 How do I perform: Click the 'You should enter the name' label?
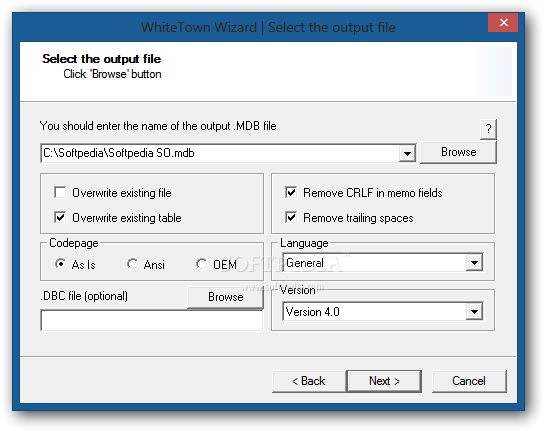coord(158,126)
